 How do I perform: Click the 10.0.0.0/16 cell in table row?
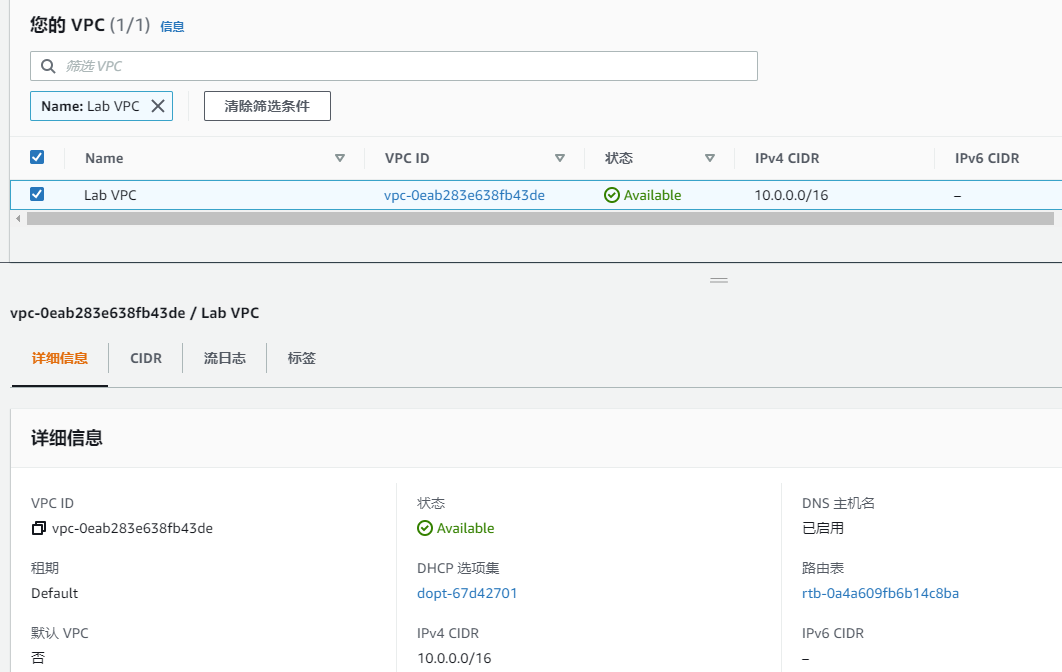[791, 195]
